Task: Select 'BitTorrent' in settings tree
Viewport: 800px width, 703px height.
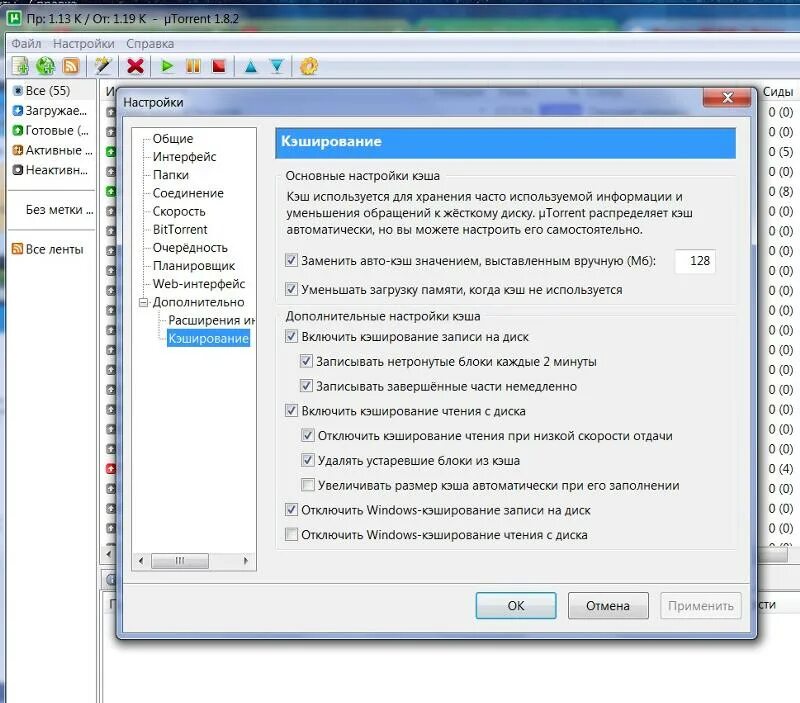Action: click(x=180, y=230)
